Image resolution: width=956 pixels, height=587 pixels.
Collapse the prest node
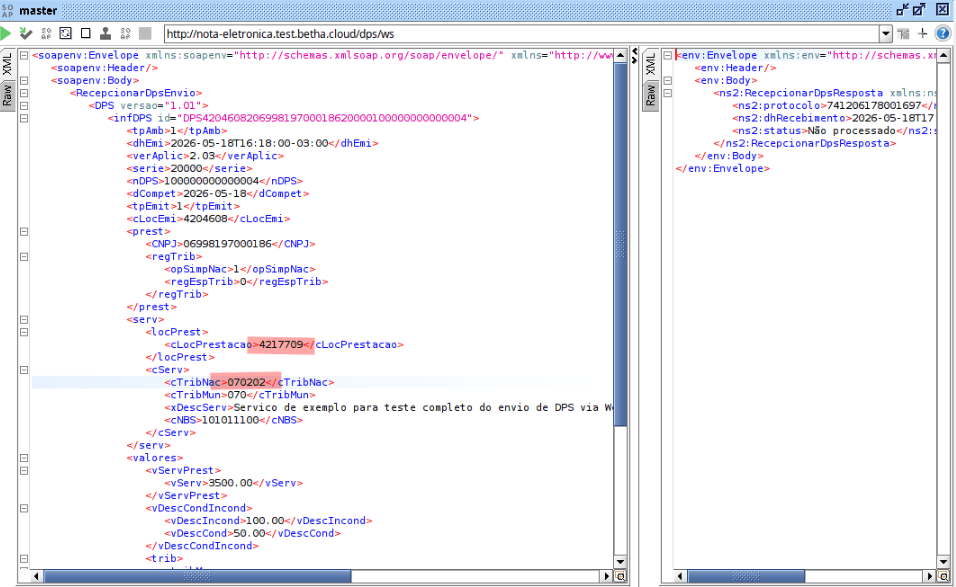coord(24,232)
